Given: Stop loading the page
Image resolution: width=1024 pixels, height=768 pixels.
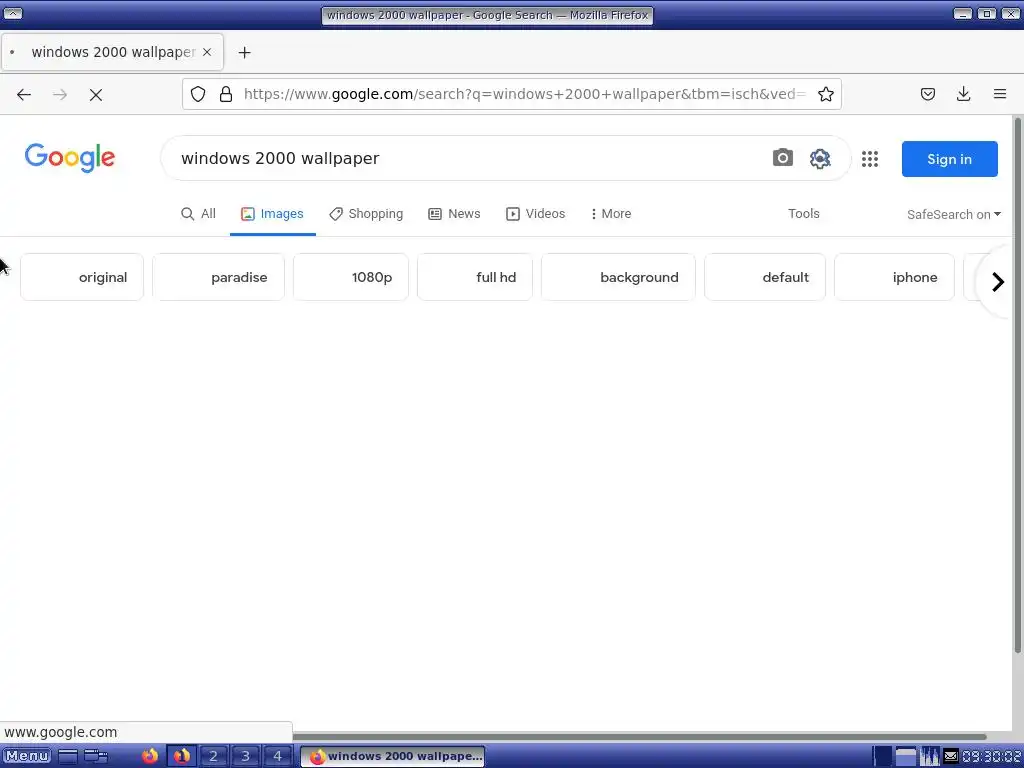Looking at the screenshot, I should coord(96,95).
